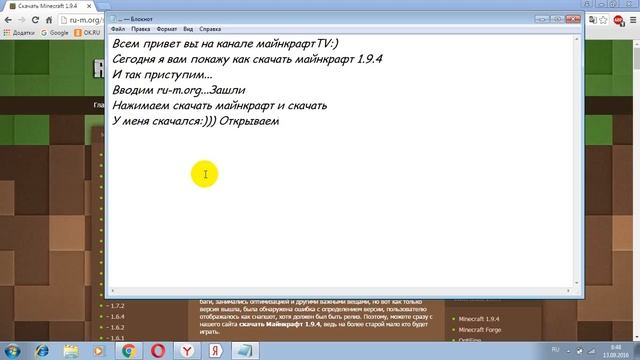Viewport: 640px width, 360px height.
Task: Switch to Chrome on taskbar
Action: pyautogui.click(x=129, y=351)
